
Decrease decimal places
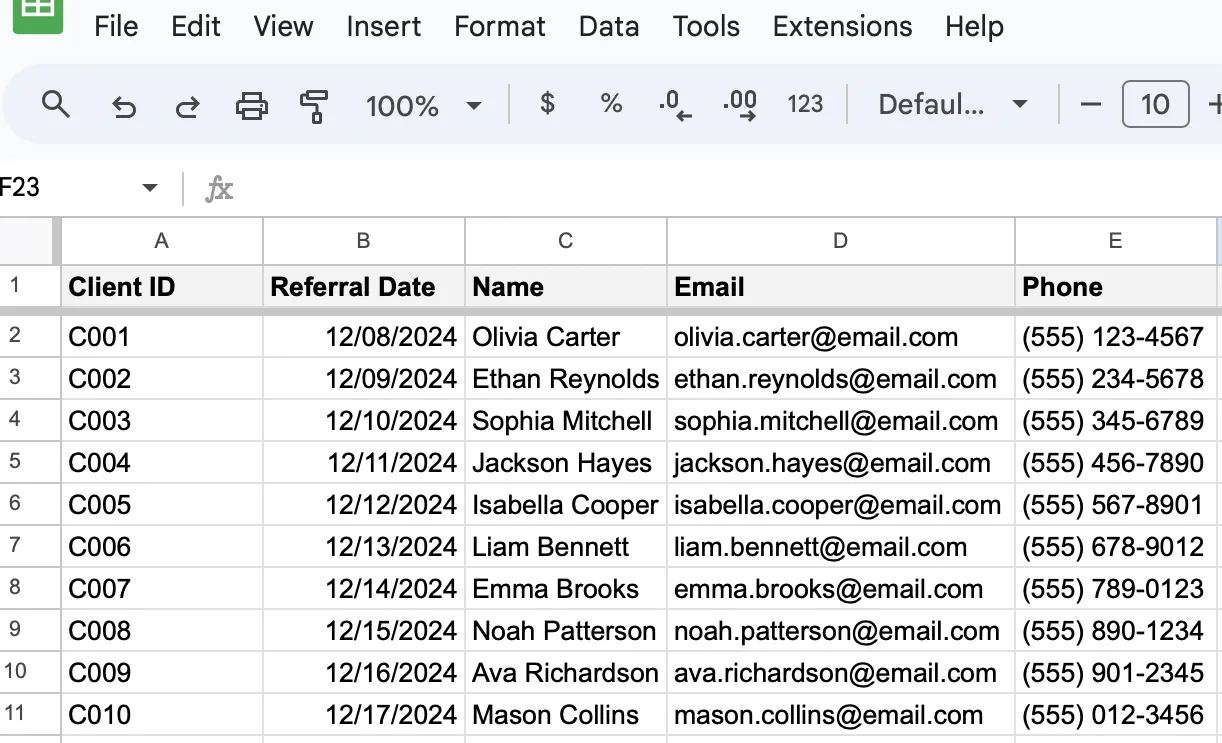tap(676, 104)
